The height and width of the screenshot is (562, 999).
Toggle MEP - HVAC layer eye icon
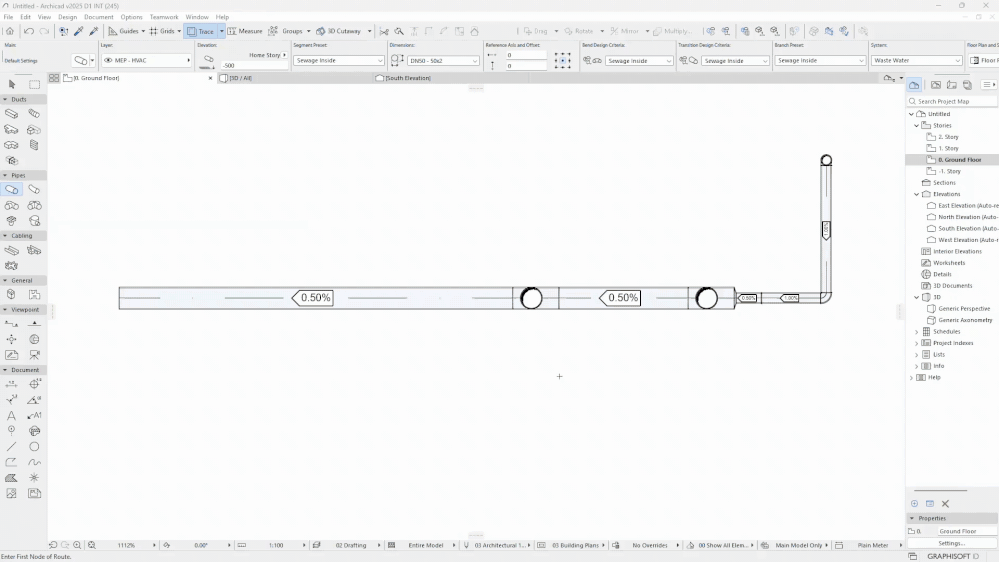(108, 61)
